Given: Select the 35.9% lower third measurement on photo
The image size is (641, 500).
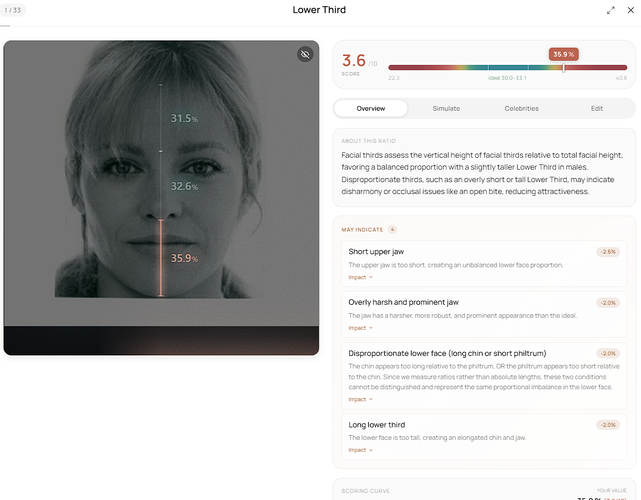Looking at the screenshot, I should point(184,258).
